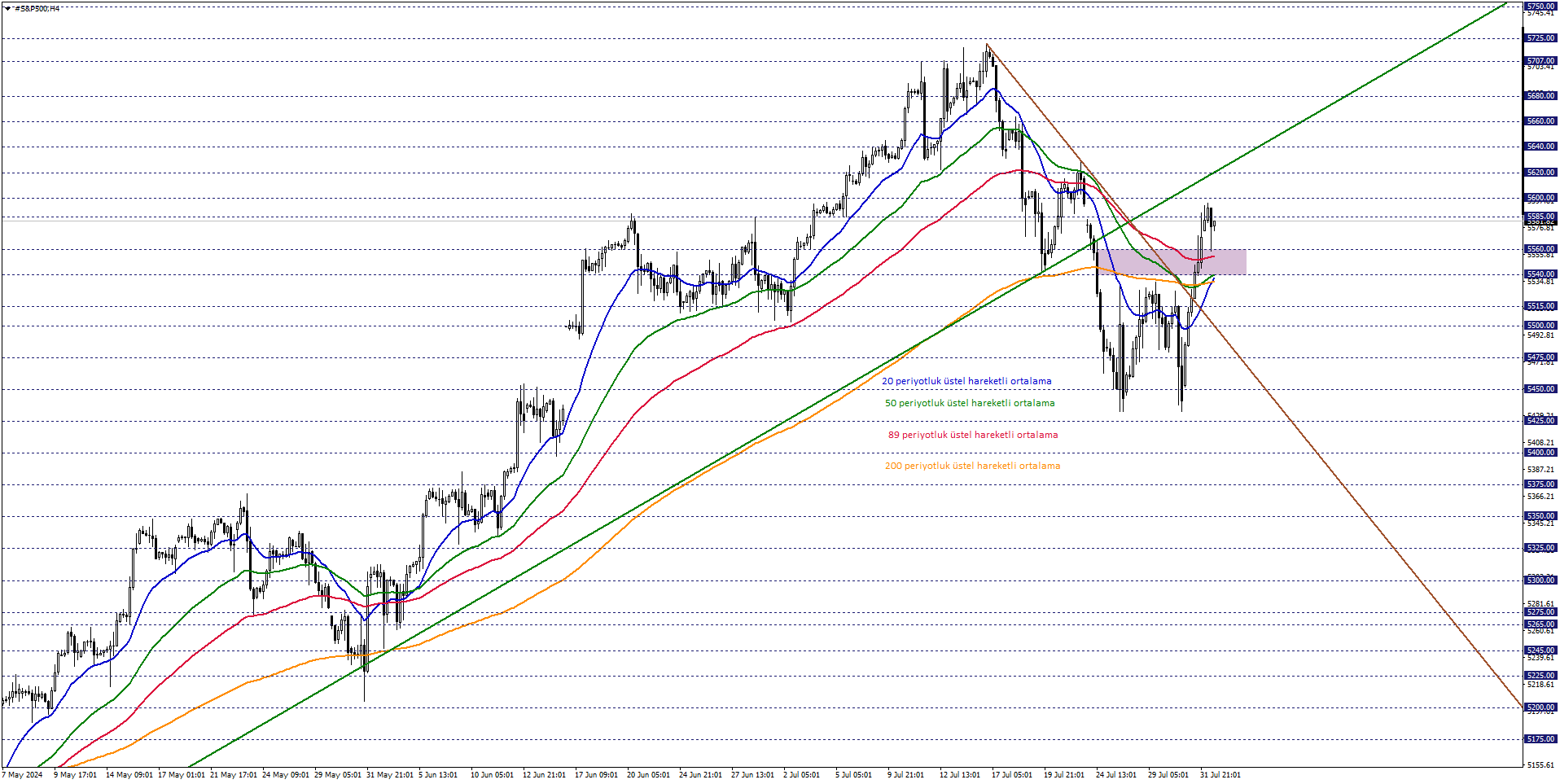Click the 12 Jun 21:01 time axis label
The image size is (1560, 784).
544,775
